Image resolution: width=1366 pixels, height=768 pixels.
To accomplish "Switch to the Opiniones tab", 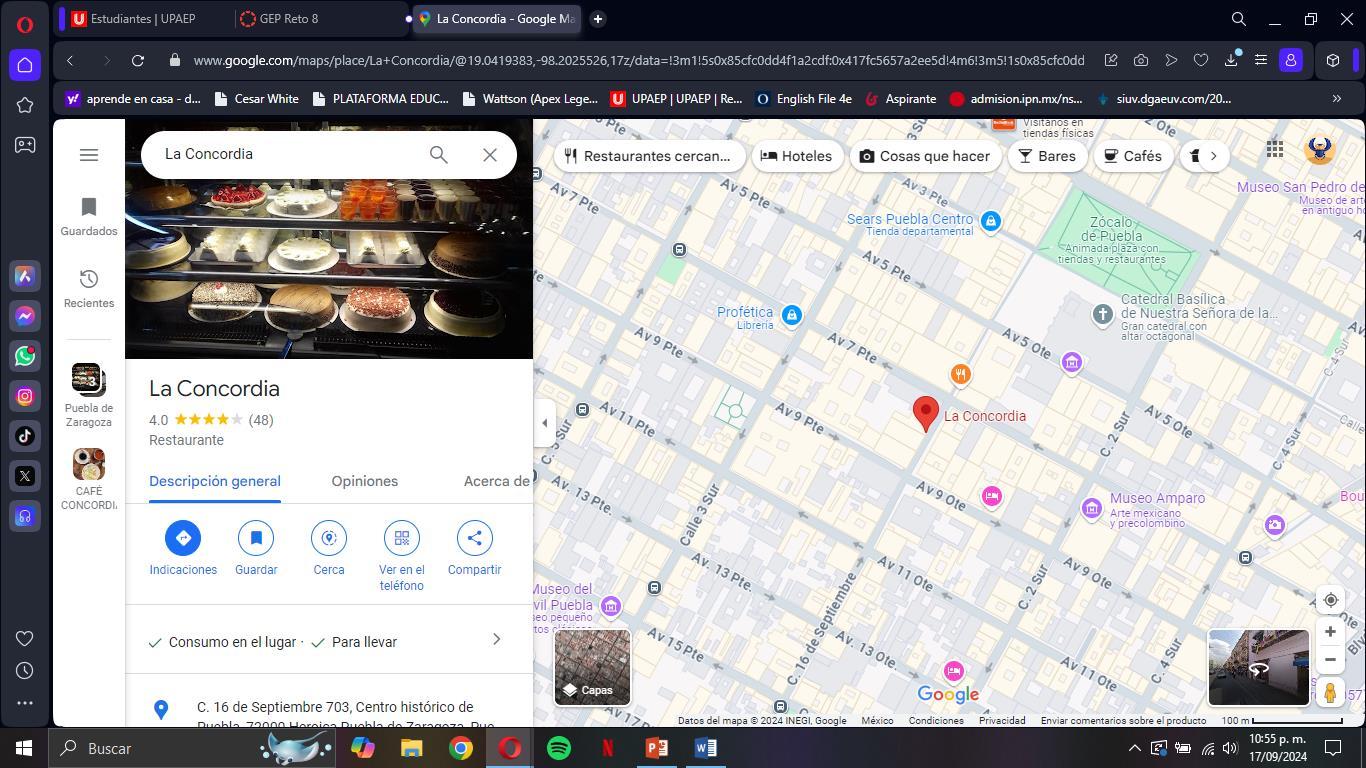I will (365, 481).
